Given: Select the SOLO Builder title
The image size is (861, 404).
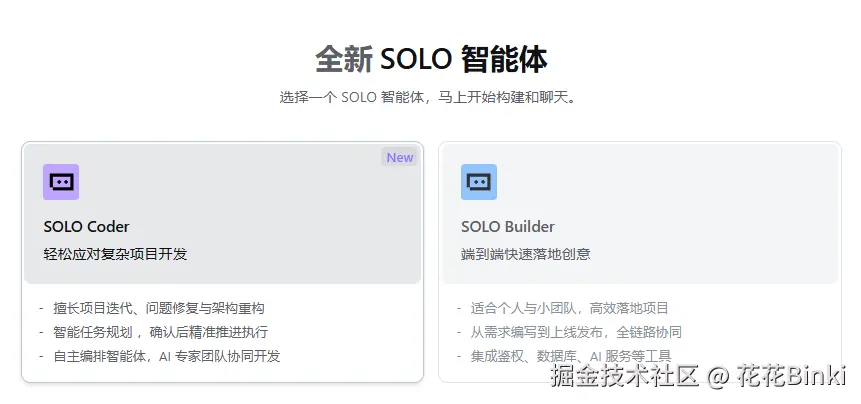Looking at the screenshot, I should (508, 227).
